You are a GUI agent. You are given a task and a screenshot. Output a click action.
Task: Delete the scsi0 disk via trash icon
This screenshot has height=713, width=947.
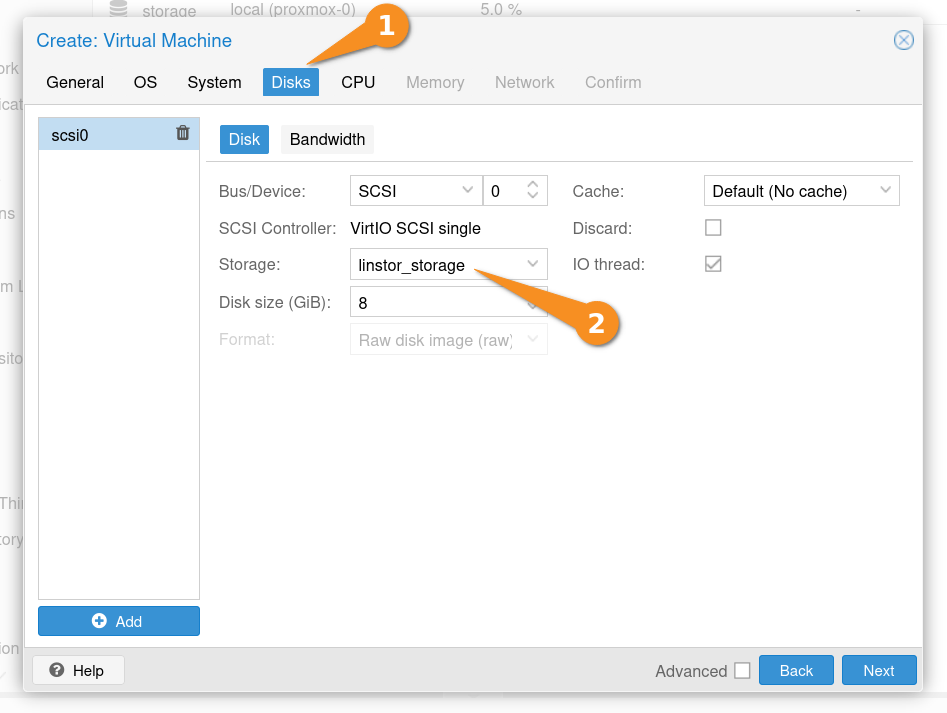point(182,133)
